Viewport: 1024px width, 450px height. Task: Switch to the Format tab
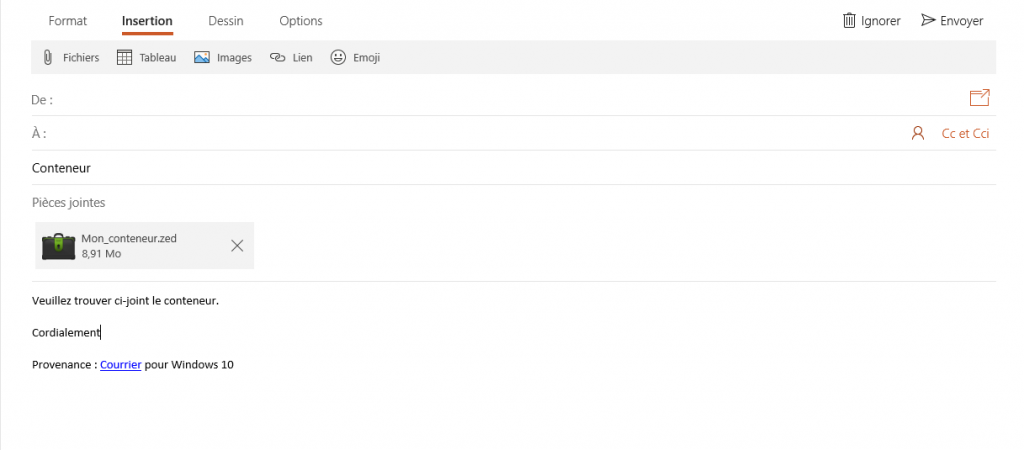(x=67, y=21)
